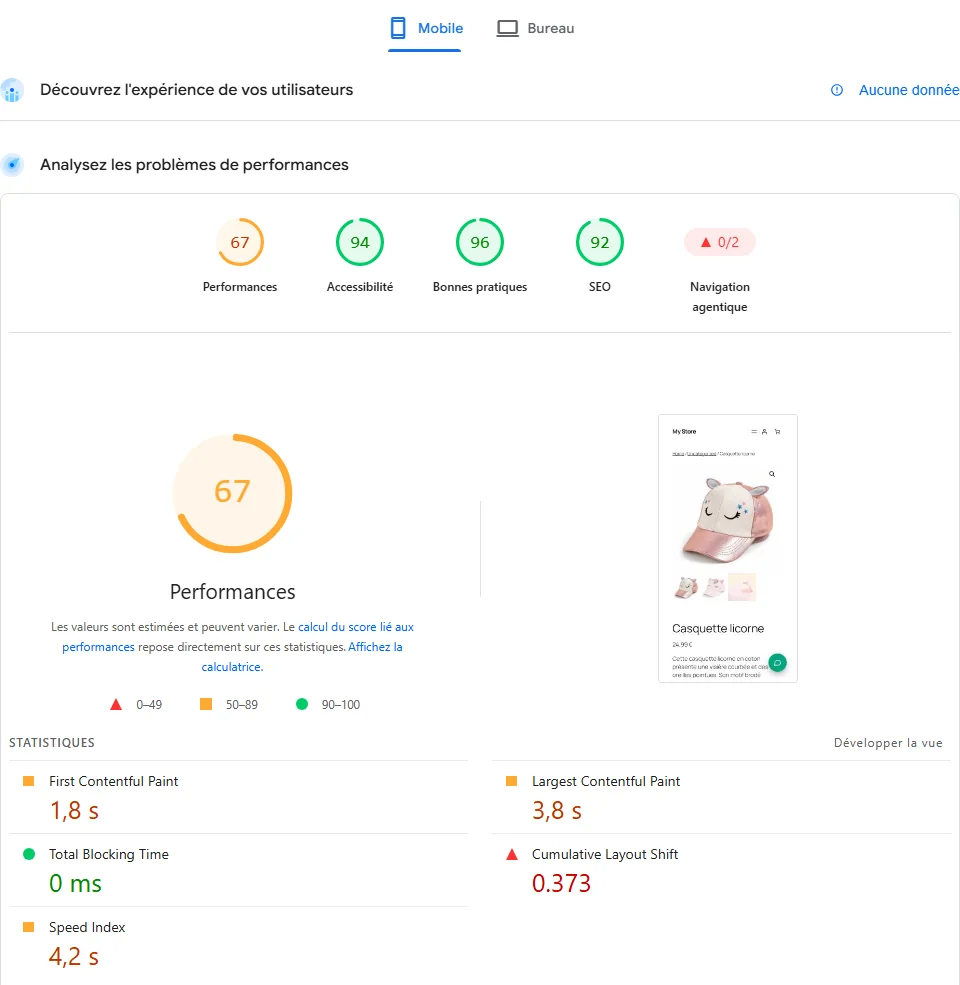960x985 pixels.
Task: Click the orange square 50–89 legend icon
Action: click(206, 704)
